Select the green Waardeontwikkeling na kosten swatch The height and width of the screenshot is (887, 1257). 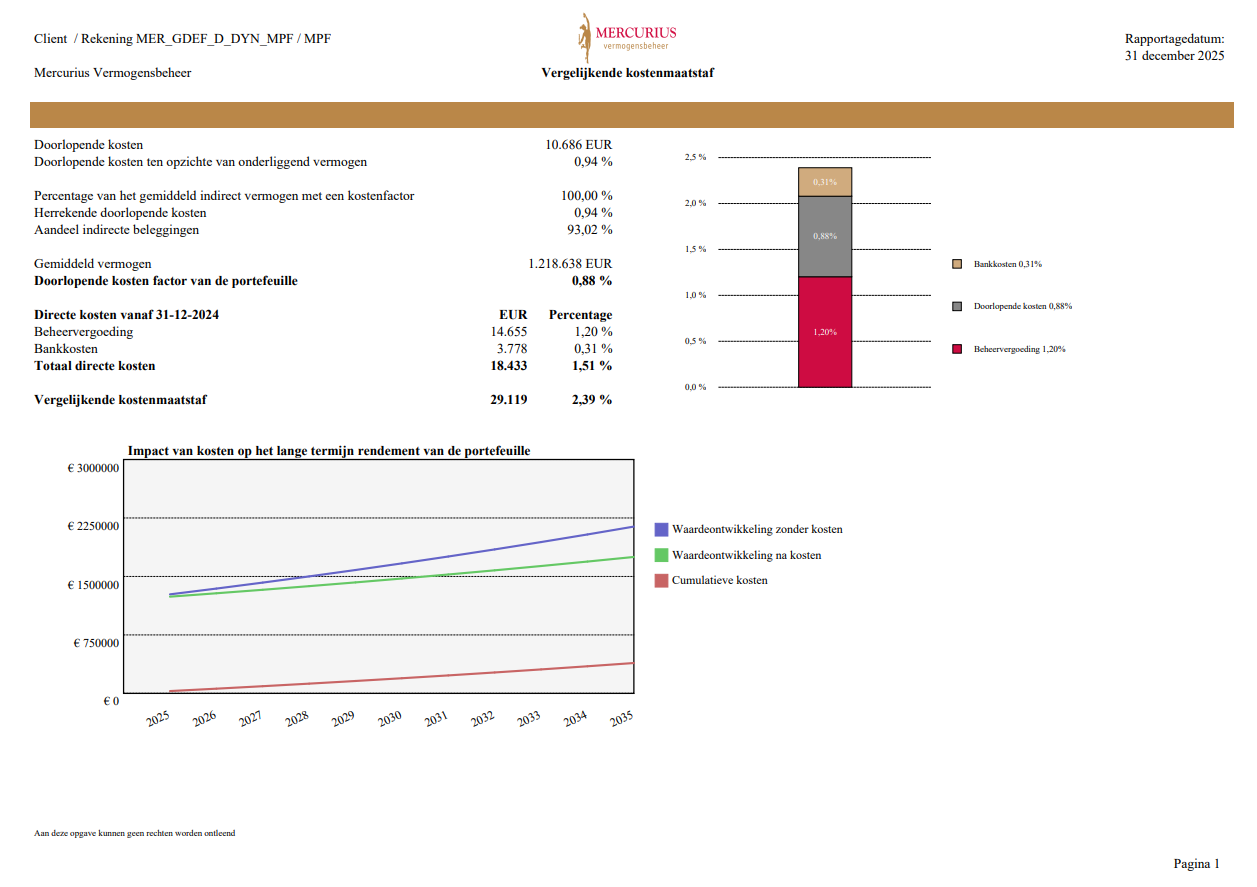pos(661,555)
